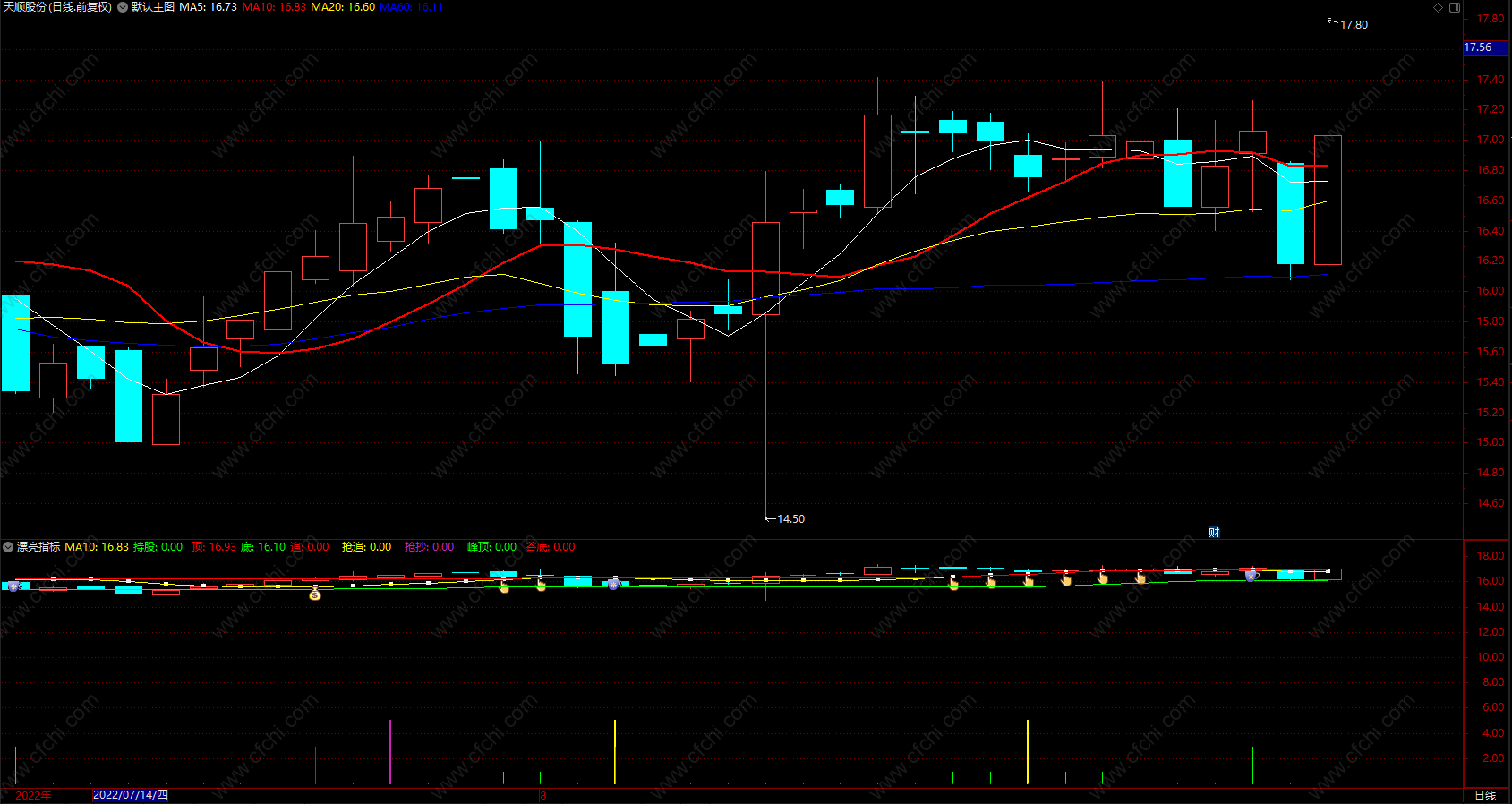
Task: Click the blue MA60: 16.11 label
Action: [411, 7]
